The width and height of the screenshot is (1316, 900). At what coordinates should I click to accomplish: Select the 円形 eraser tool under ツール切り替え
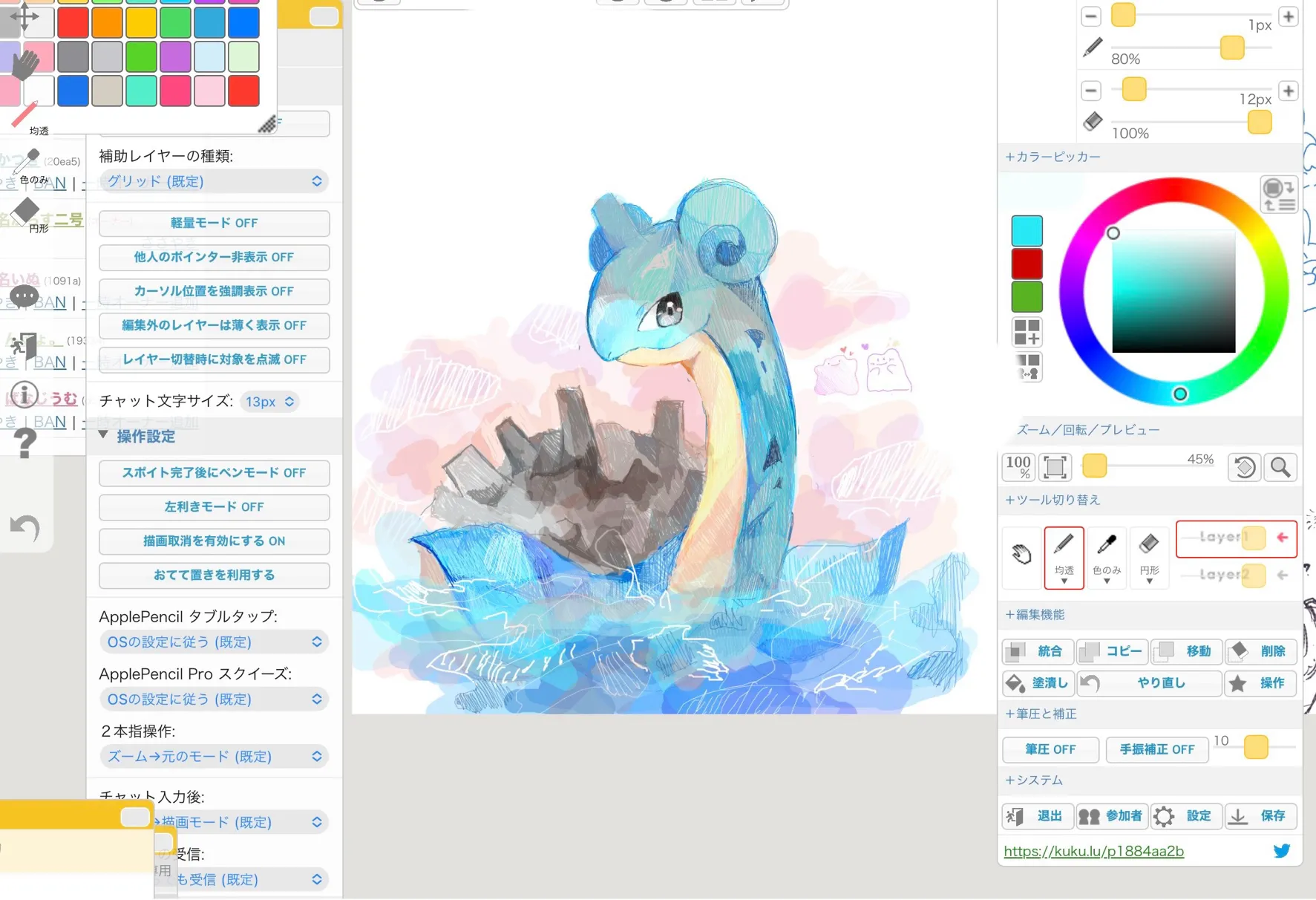(x=1149, y=558)
